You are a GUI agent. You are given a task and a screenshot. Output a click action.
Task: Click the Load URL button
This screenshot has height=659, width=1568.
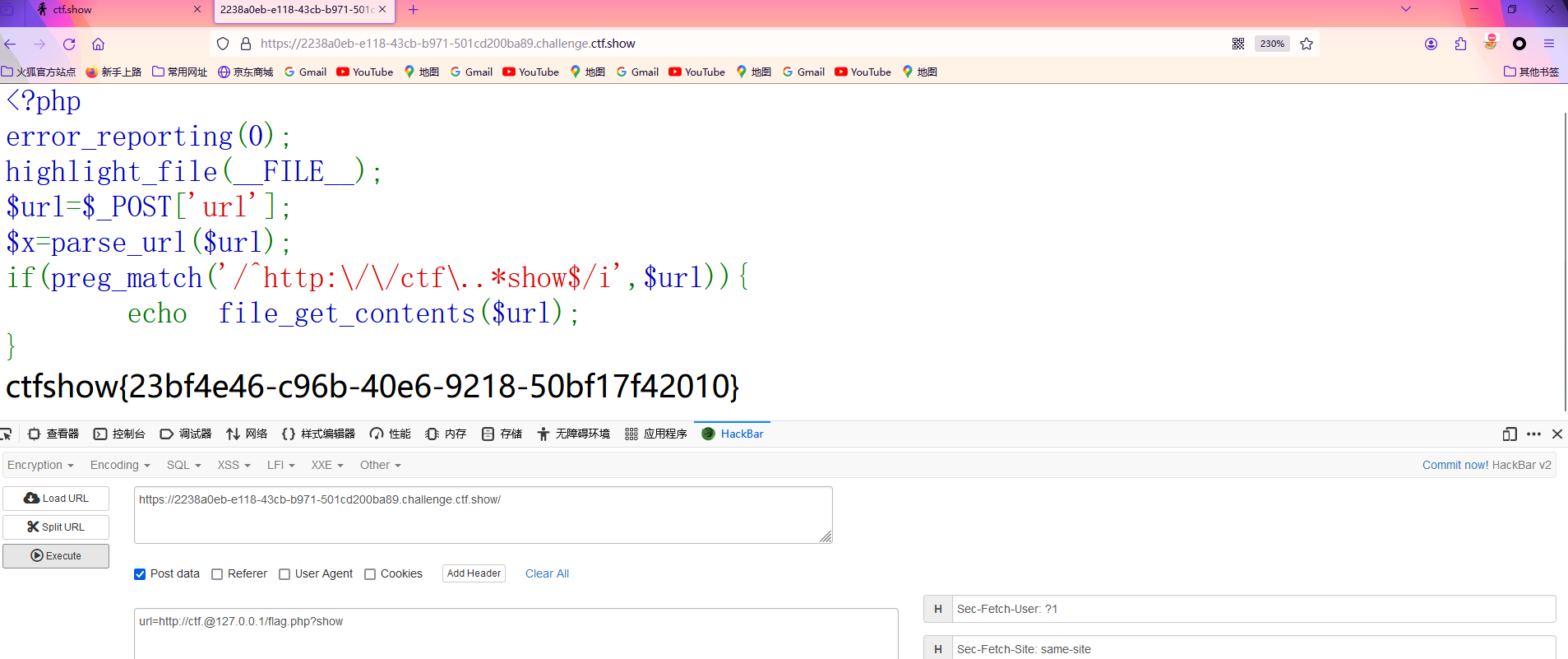pyautogui.click(x=56, y=499)
